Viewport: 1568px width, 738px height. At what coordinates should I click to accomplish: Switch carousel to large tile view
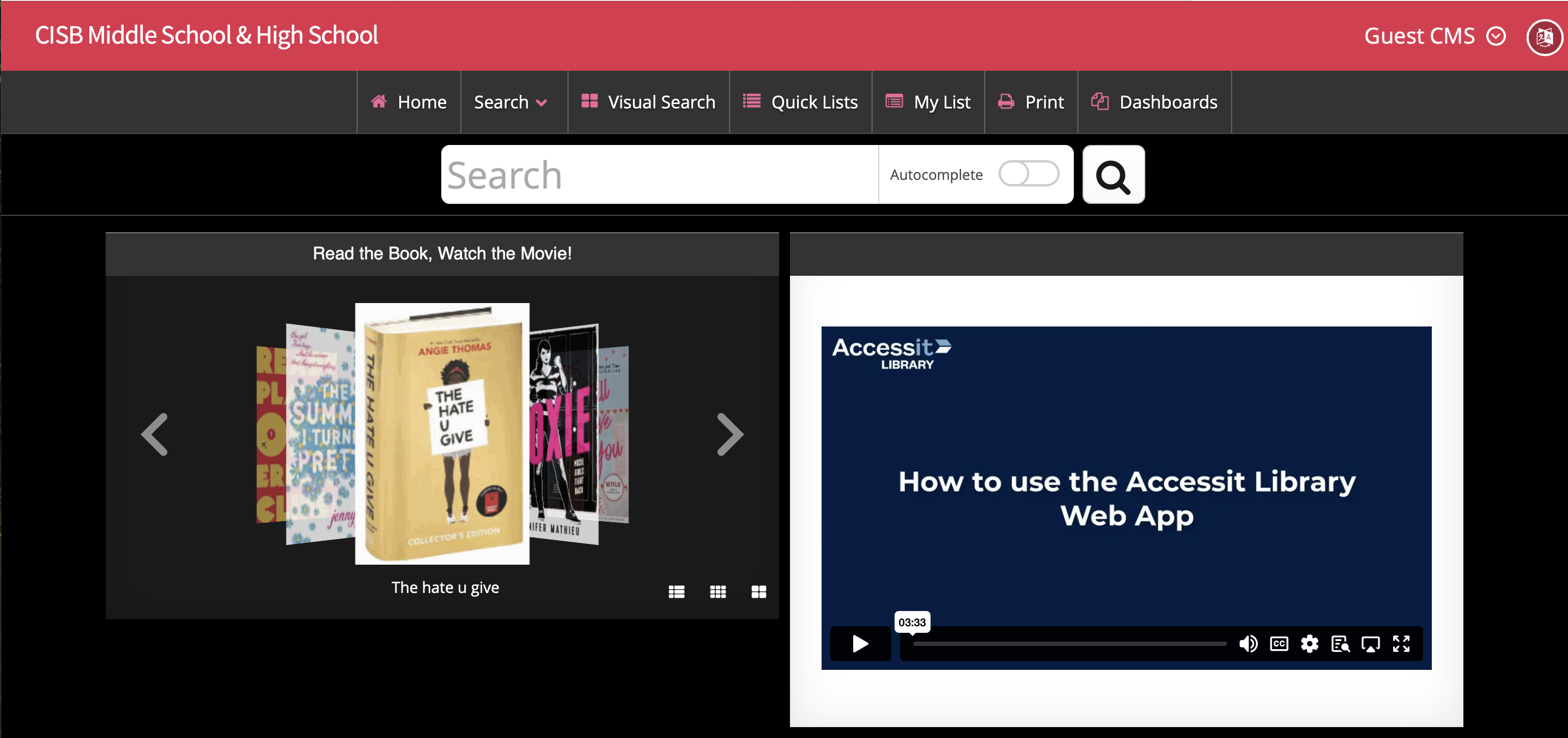(758, 591)
